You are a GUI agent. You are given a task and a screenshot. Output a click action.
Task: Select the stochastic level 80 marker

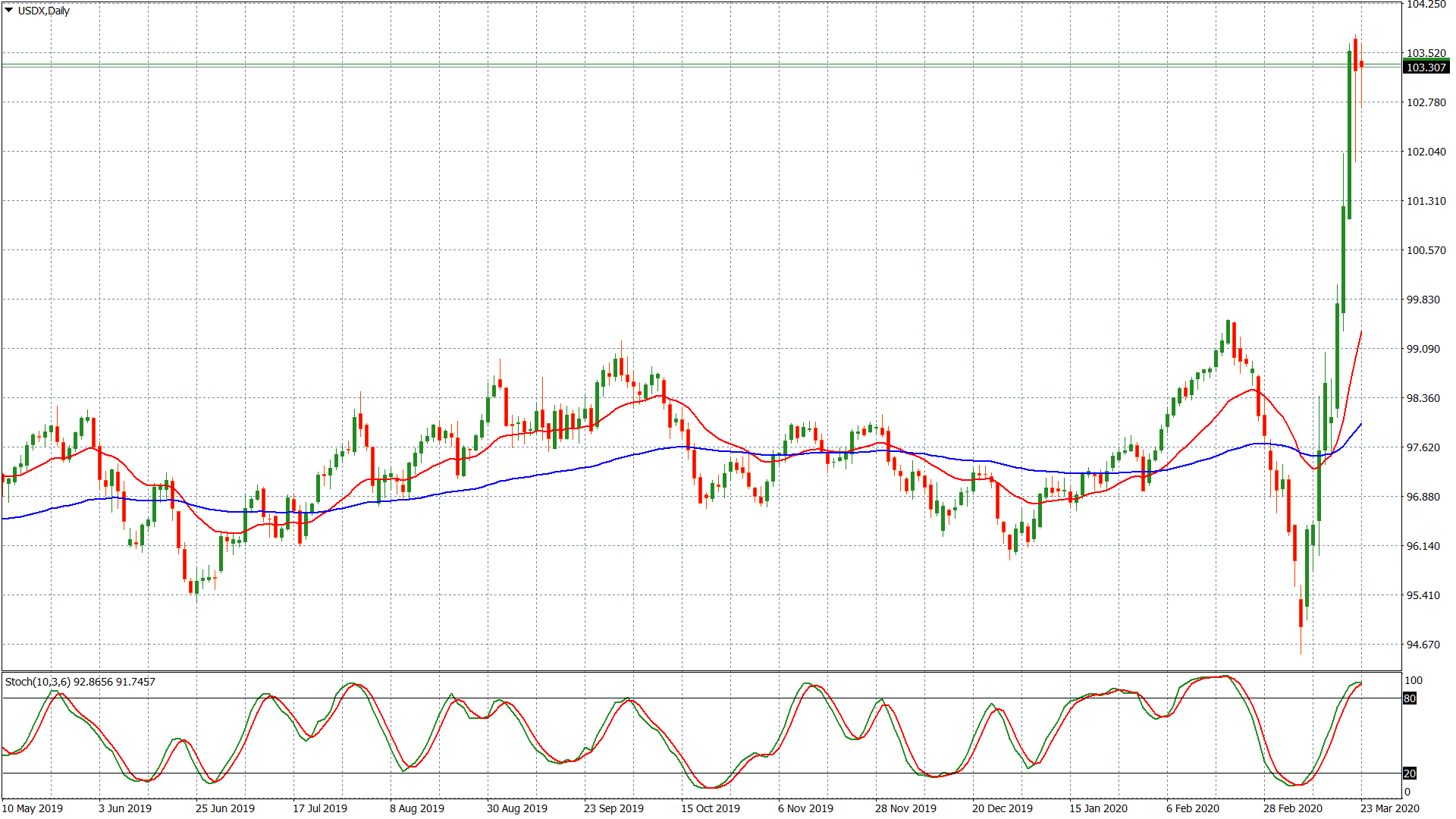point(1410,698)
